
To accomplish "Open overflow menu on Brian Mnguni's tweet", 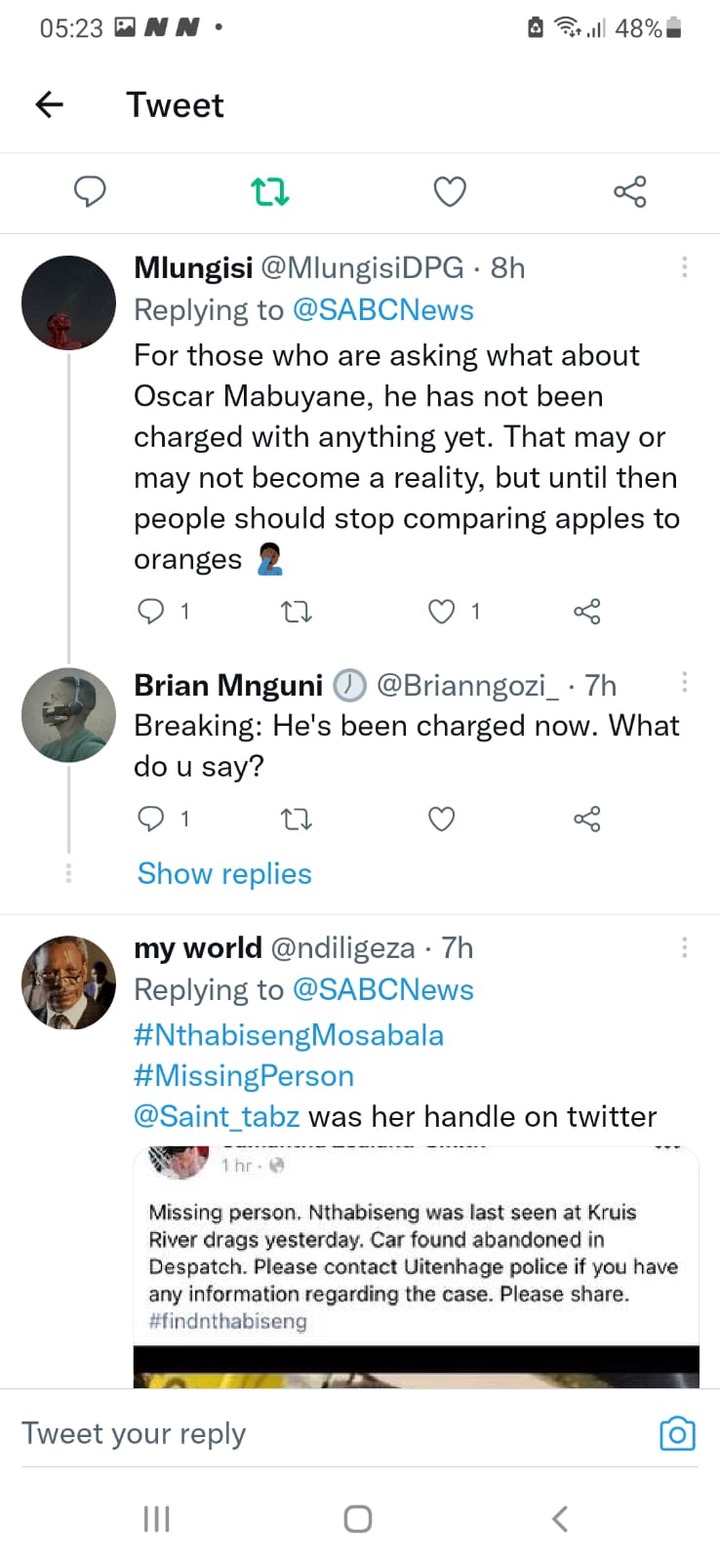I will pyautogui.click(x=685, y=682).
